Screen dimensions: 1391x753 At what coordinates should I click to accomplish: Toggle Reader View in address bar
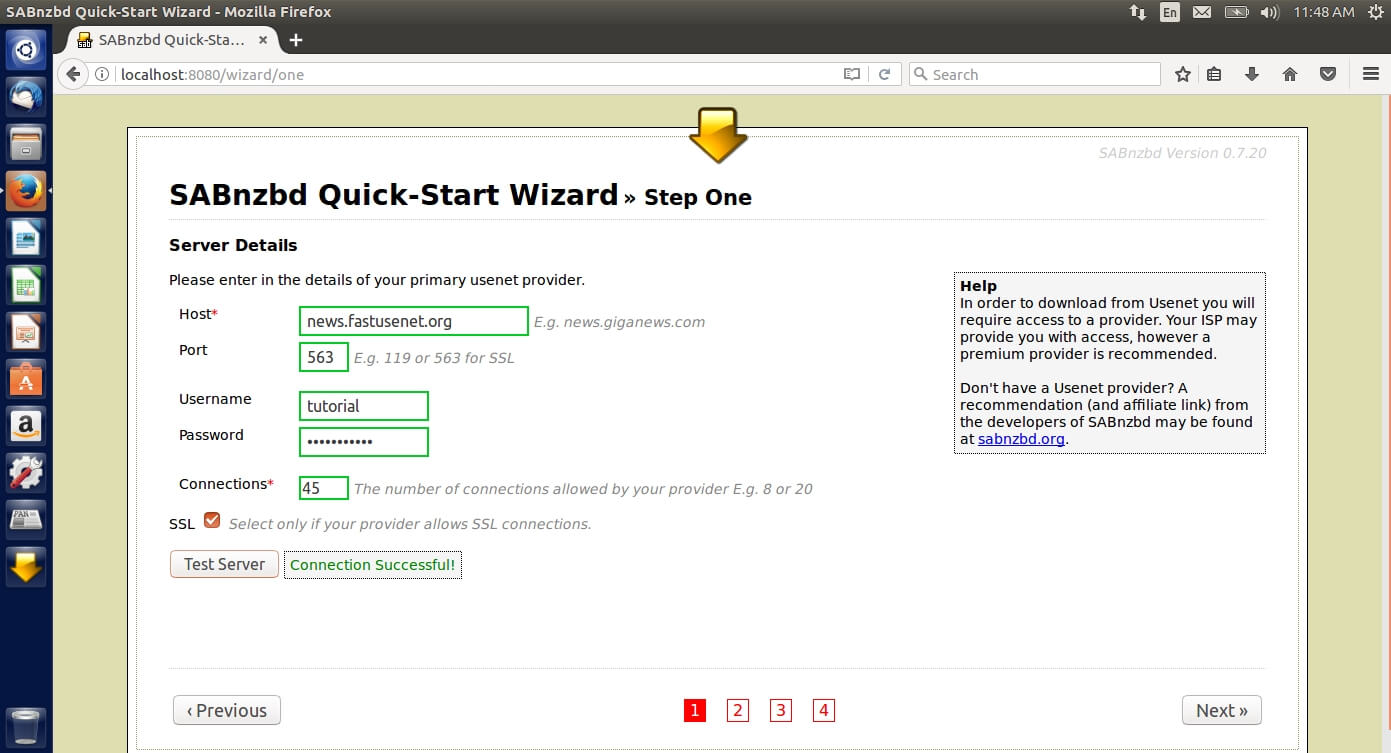pos(851,74)
